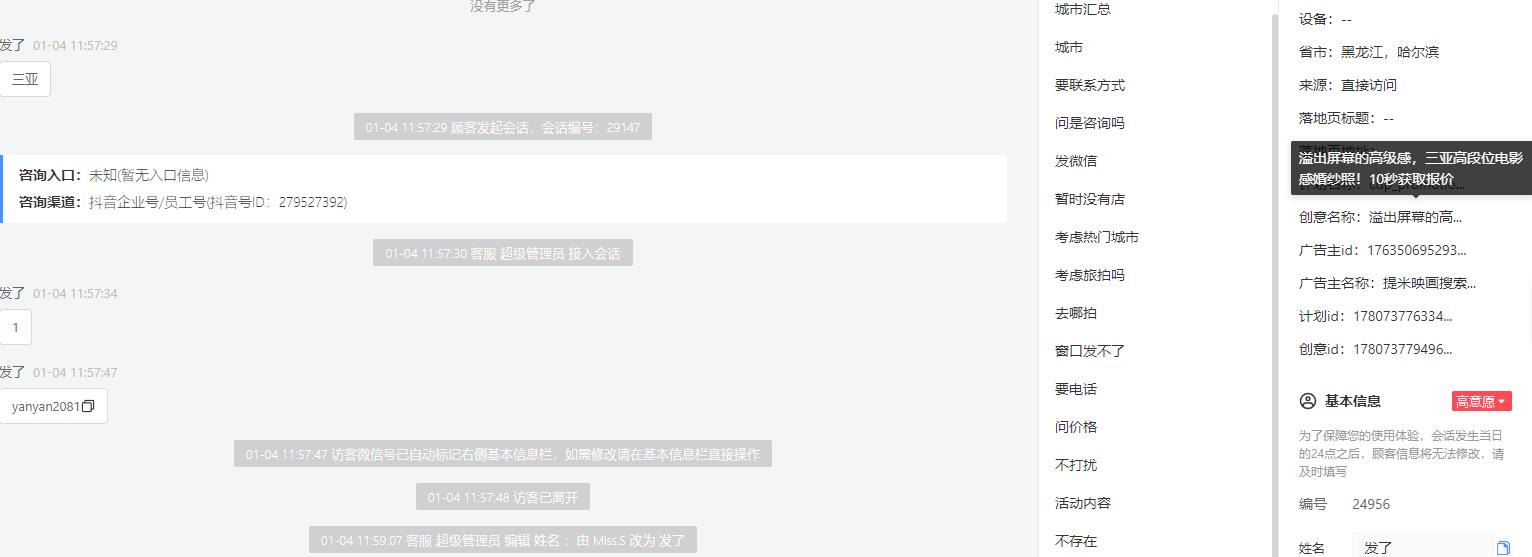Choose the 窗口发不了 quick reply
This screenshot has width=1532, height=557.
click(1090, 351)
